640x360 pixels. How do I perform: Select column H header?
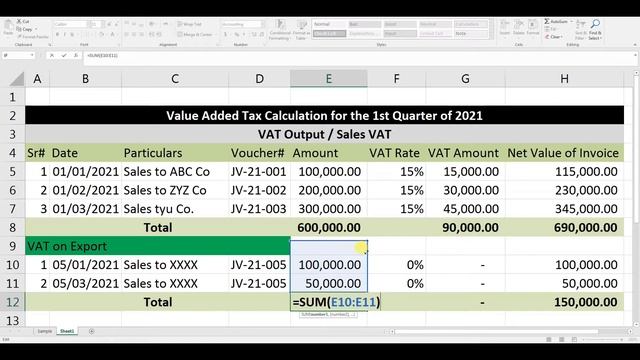564,79
